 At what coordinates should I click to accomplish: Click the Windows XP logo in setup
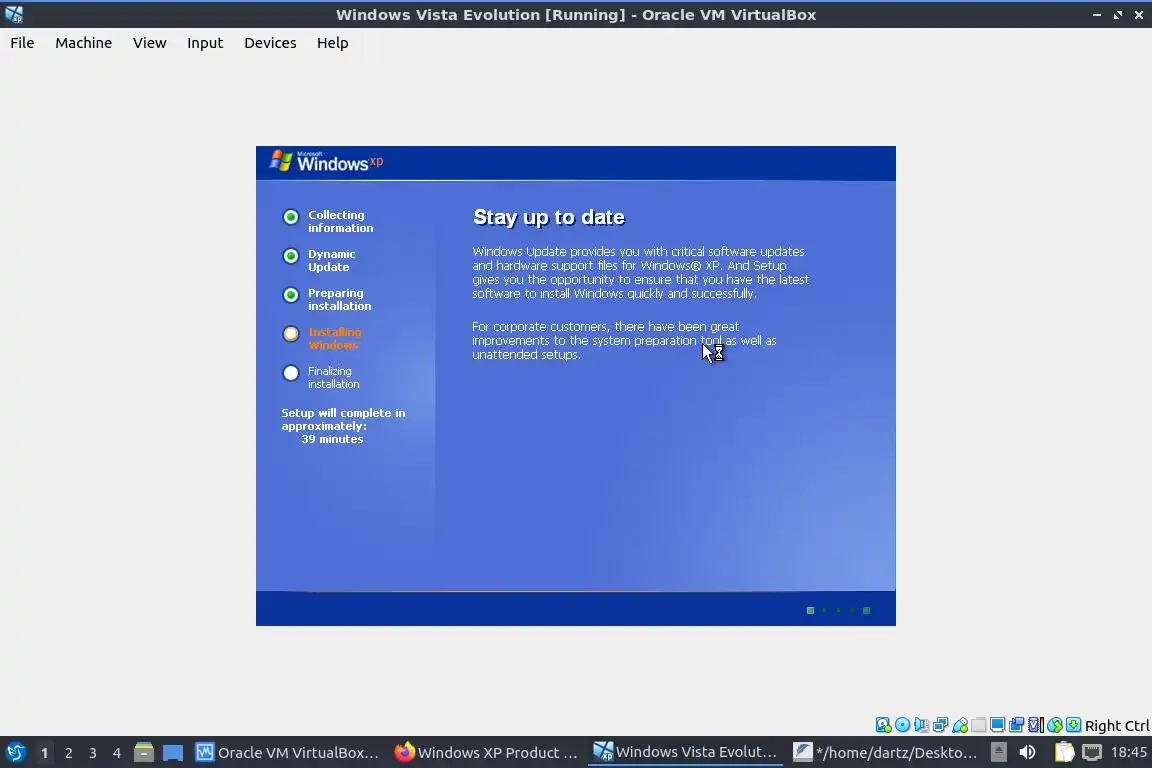pyautogui.click(x=326, y=161)
